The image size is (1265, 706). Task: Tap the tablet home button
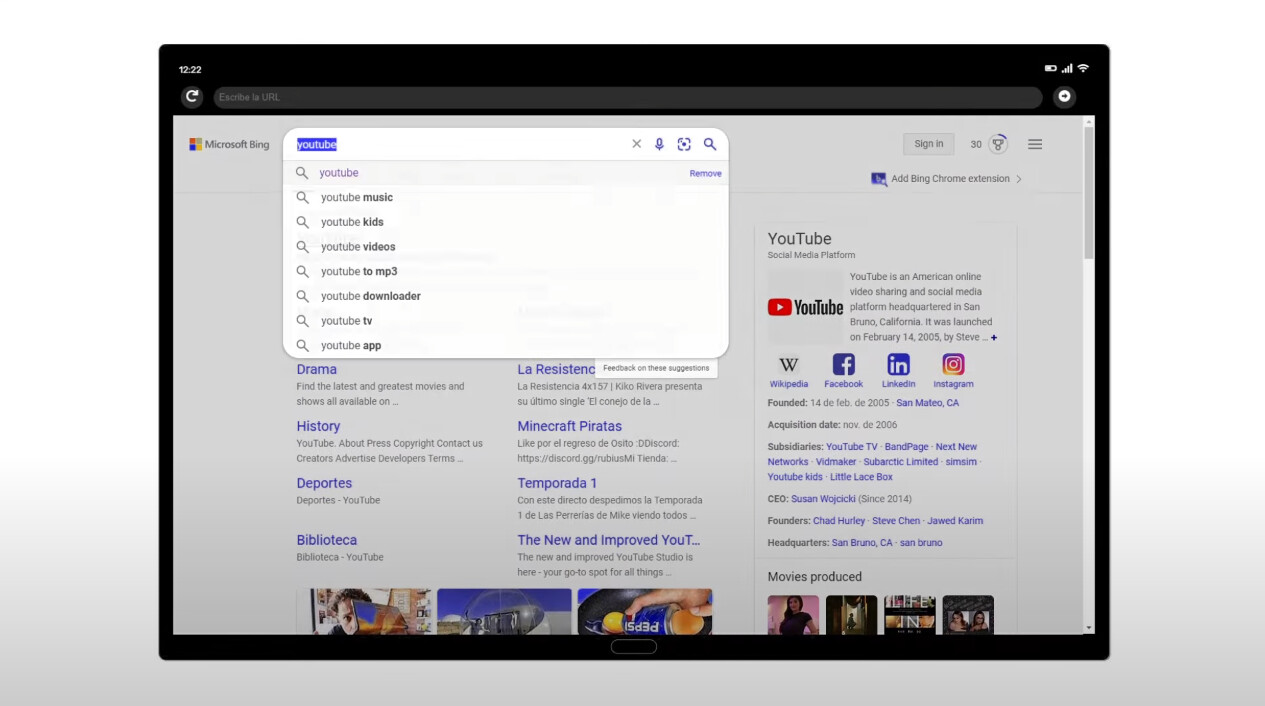tap(634, 646)
